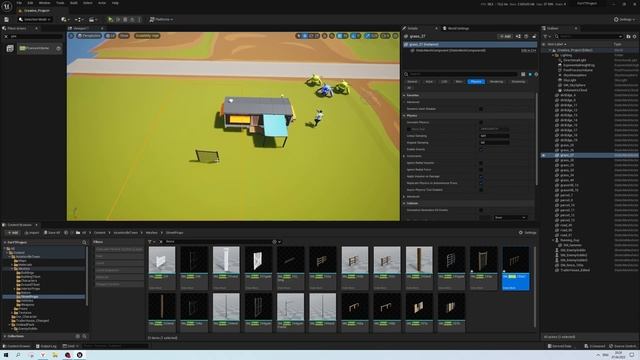The image size is (640, 360).
Task: Open the Content Browser tree search magnifier icon
Action: click(x=84, y=242)
